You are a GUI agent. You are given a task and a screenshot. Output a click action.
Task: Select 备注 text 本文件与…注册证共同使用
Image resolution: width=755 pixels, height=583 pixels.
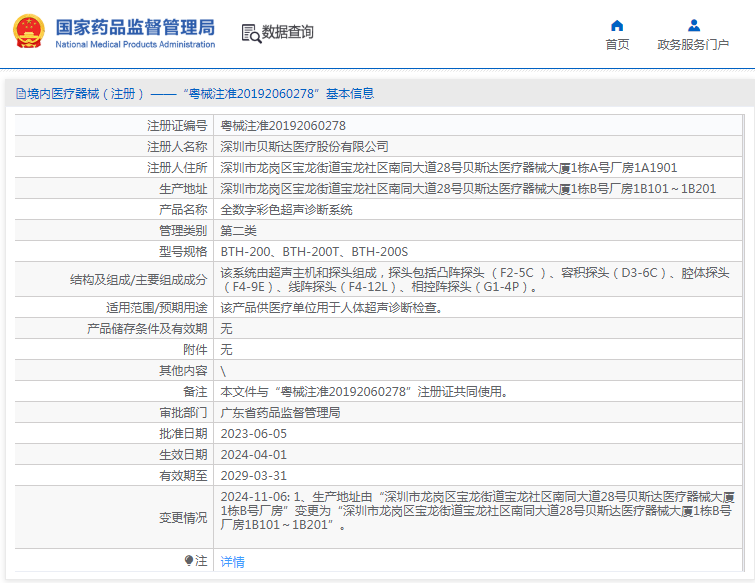tap(364, 392)
